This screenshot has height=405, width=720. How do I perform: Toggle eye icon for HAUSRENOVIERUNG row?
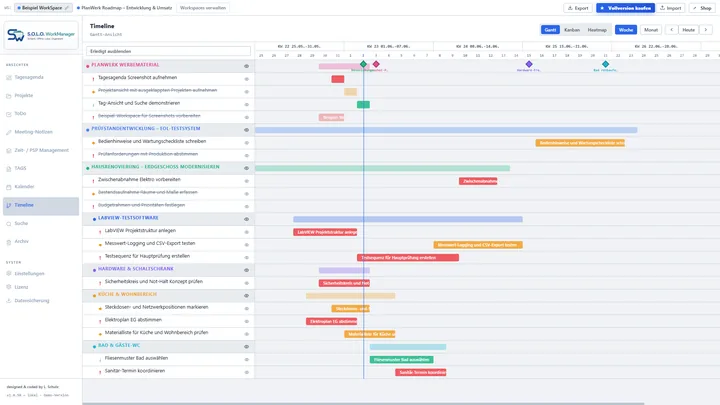click(246, 168)
